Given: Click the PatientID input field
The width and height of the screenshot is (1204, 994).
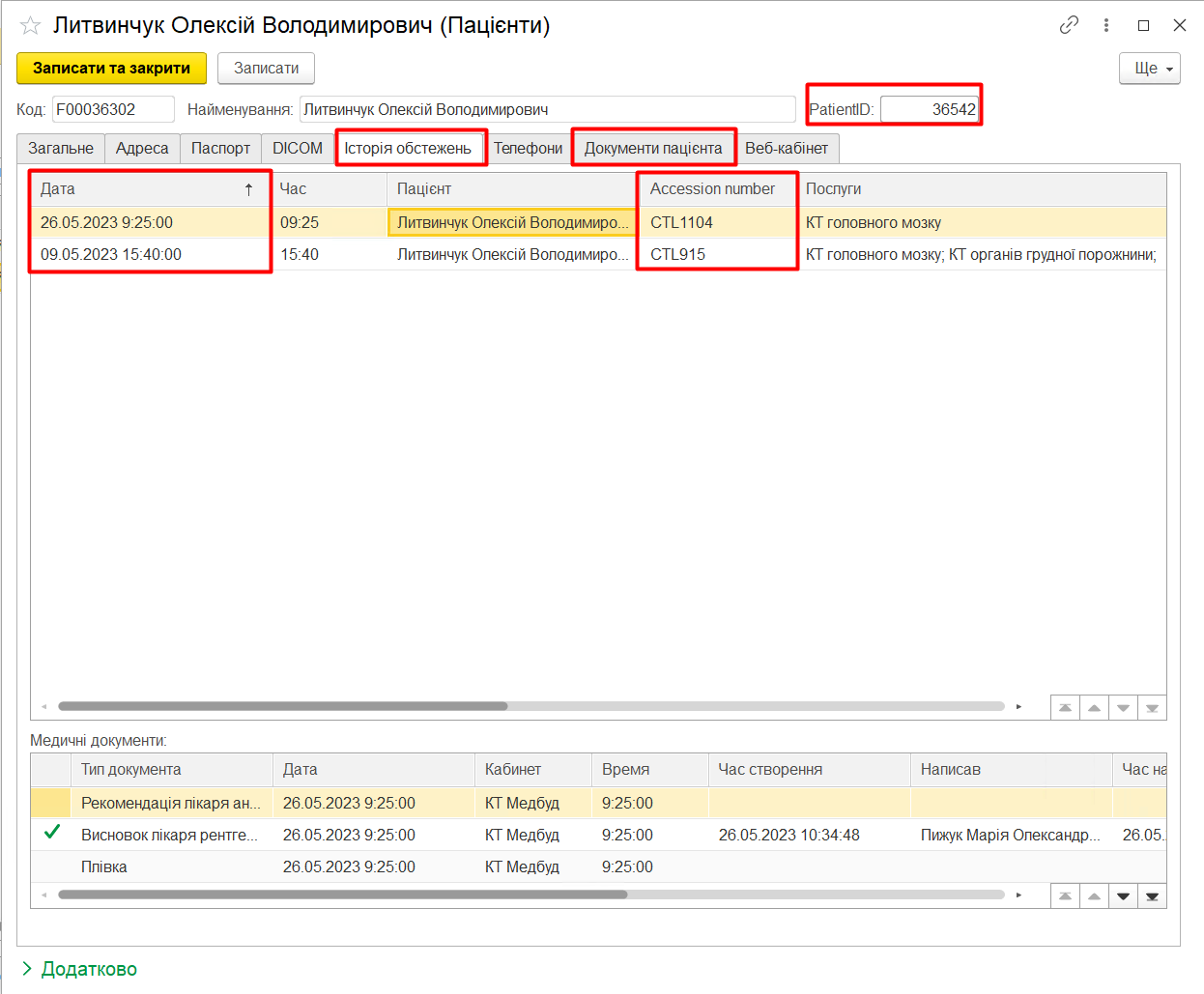Looking at the screenshot, I should tap(930, 109).
